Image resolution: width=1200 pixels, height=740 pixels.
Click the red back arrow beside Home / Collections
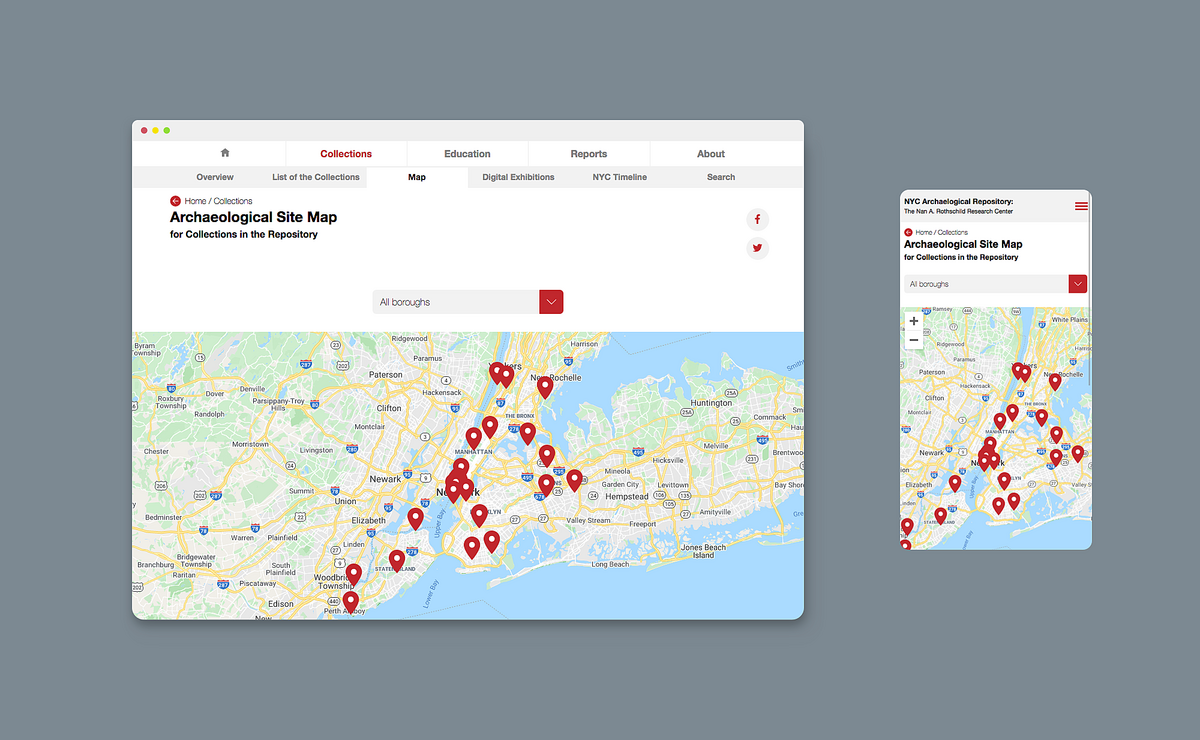pyautogui.click(x=176, y=201)
